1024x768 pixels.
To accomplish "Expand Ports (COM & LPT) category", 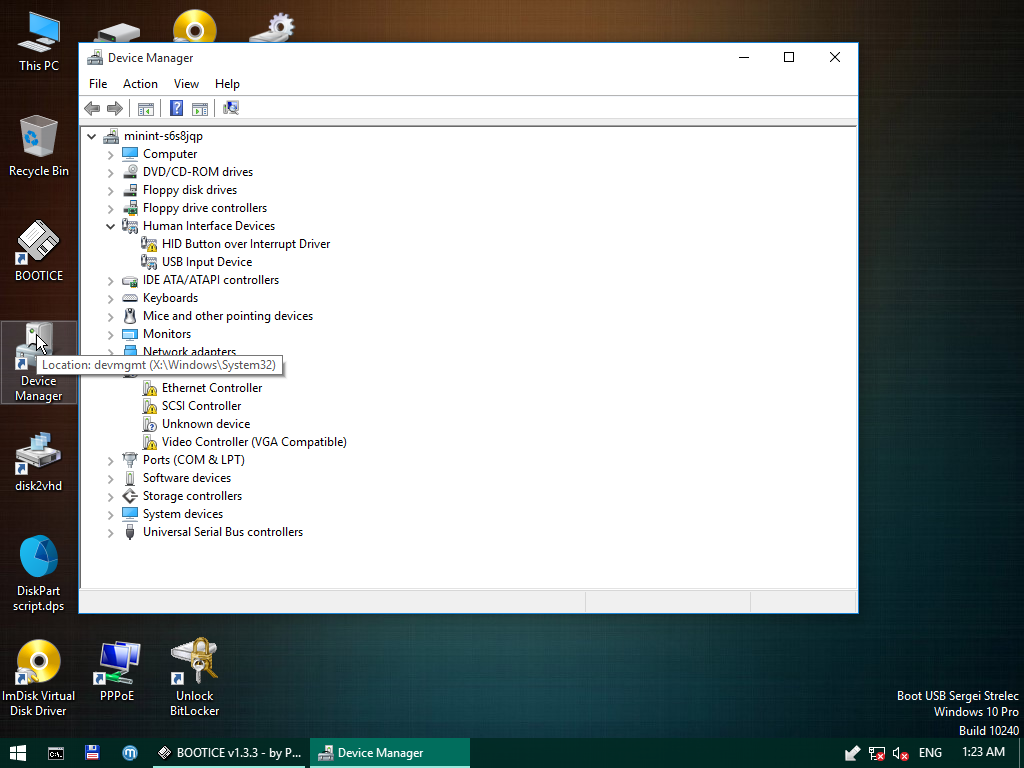I will tap(110, 460).
